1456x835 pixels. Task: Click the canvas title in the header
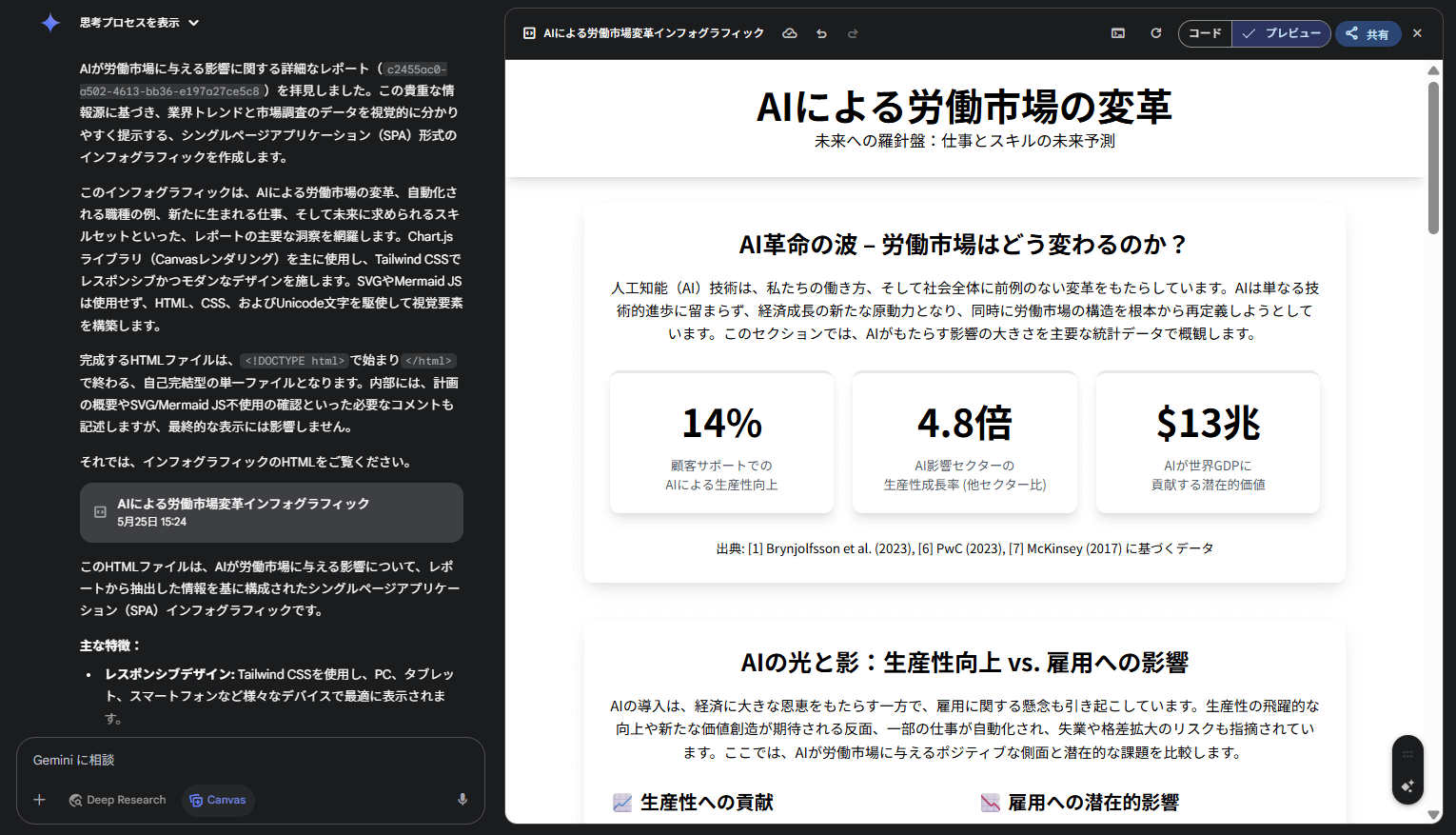click(654, 33)
